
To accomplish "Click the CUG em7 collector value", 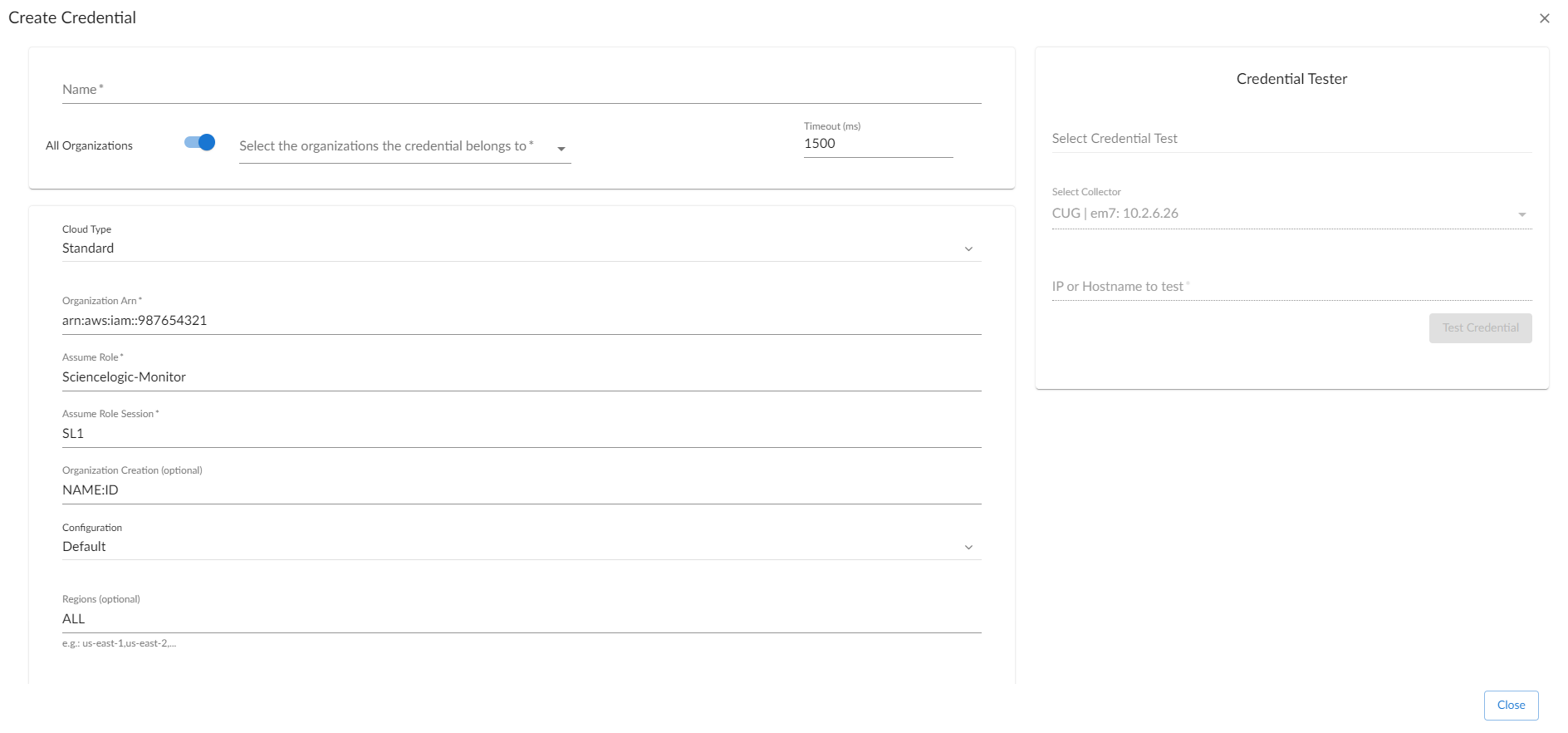I will 1115,214.
